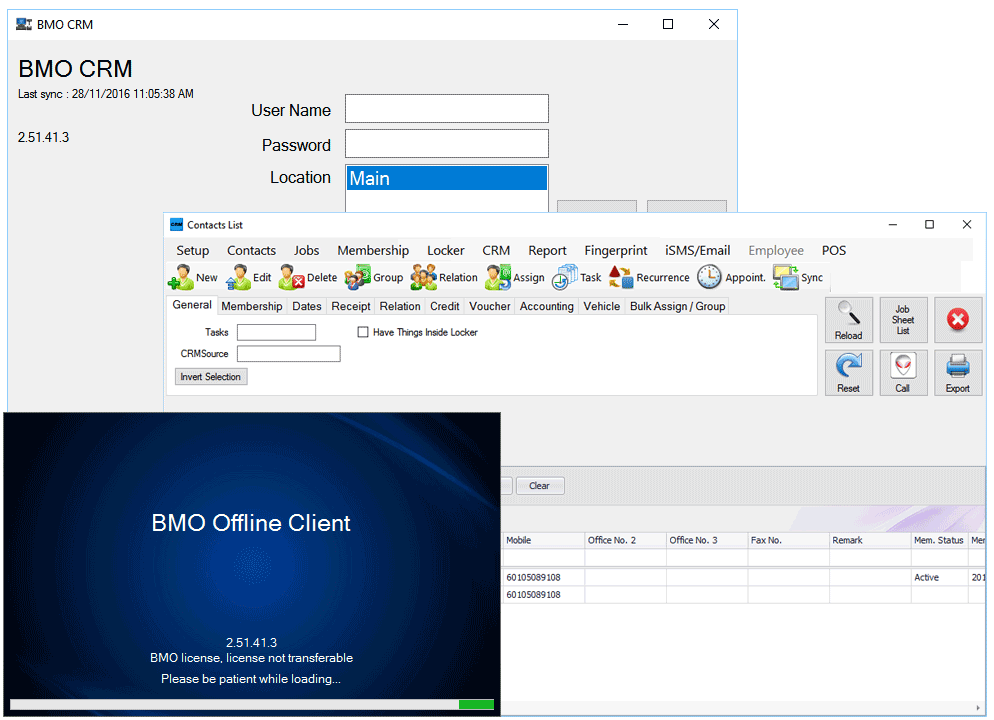The width and height of the screenshot is (994, 720).
Task: Click the Assign toolbar icon
Action: tap(498, 278)
